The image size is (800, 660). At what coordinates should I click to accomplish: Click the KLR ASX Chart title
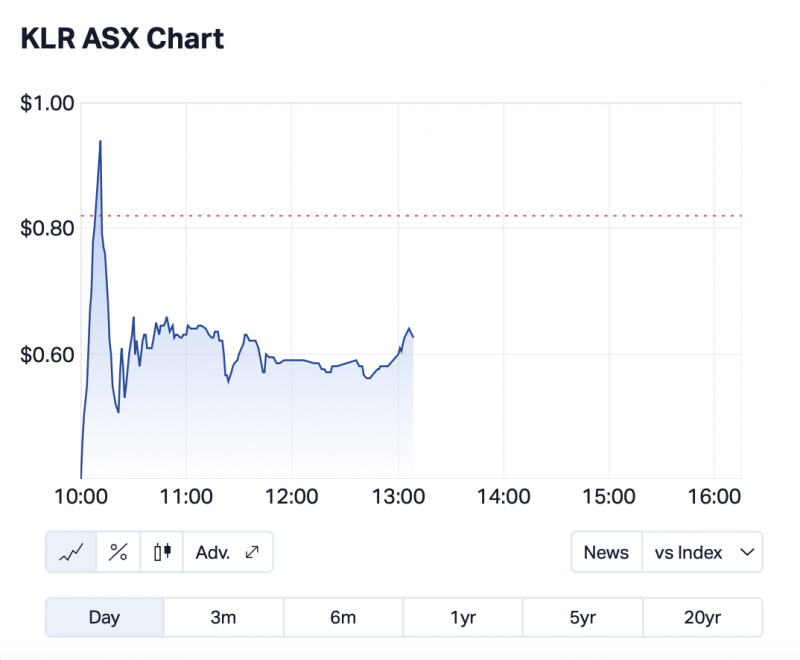pyautogui.click(x=122, y=39)
